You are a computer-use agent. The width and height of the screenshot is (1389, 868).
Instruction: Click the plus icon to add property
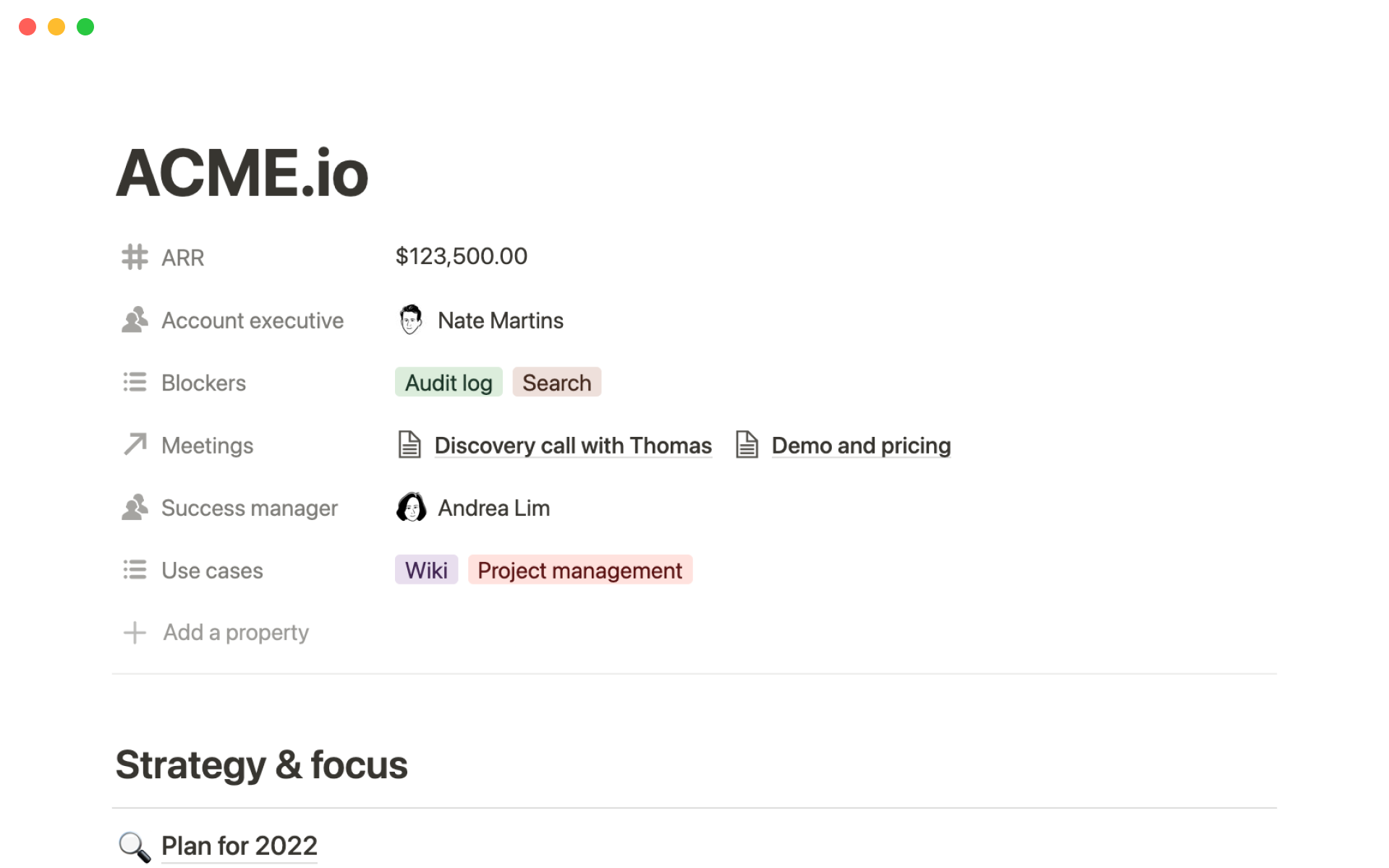pyautogui.click(x=135, y=632)
